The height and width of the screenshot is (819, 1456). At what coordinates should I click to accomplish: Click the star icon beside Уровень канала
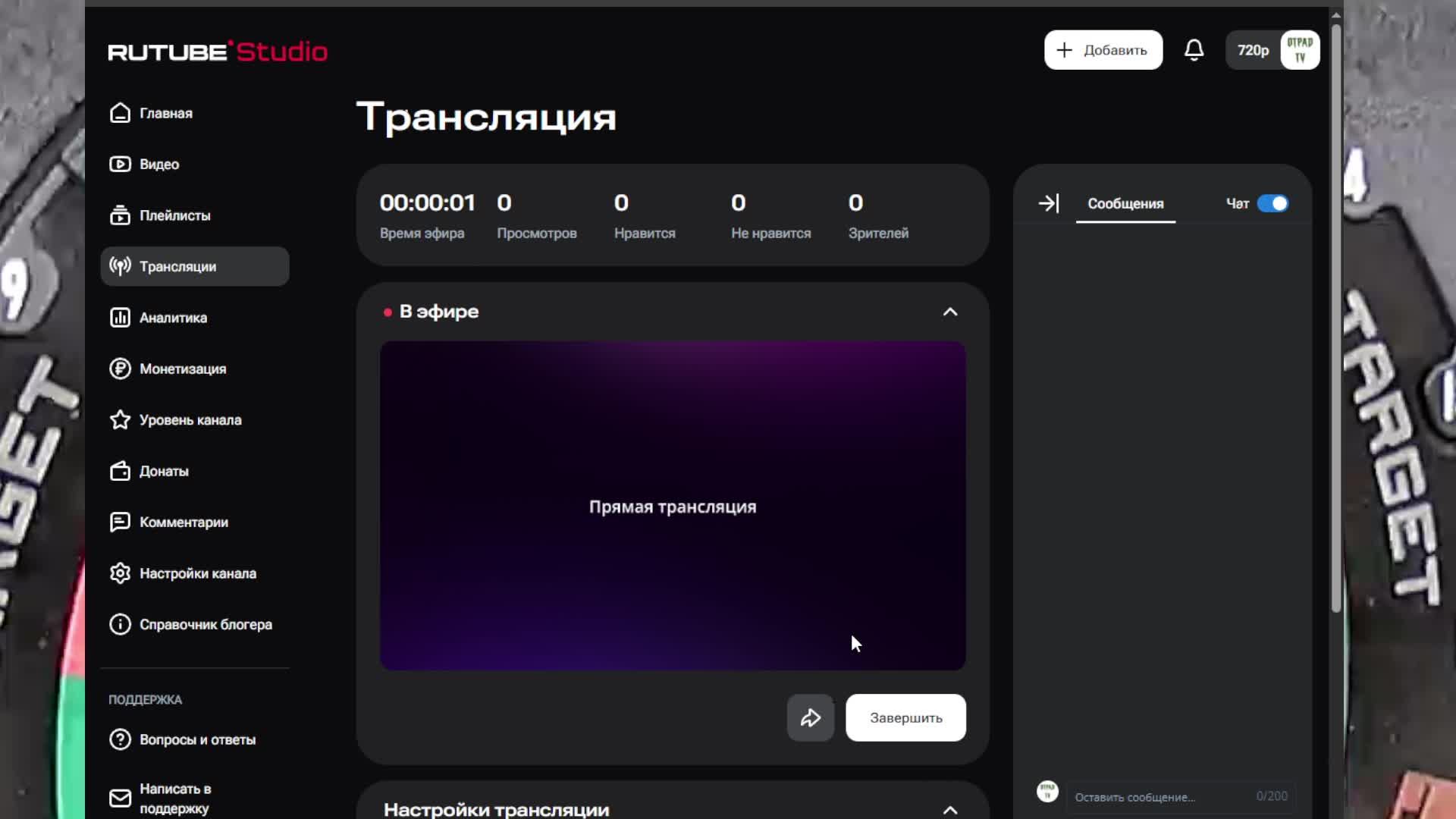120,420
